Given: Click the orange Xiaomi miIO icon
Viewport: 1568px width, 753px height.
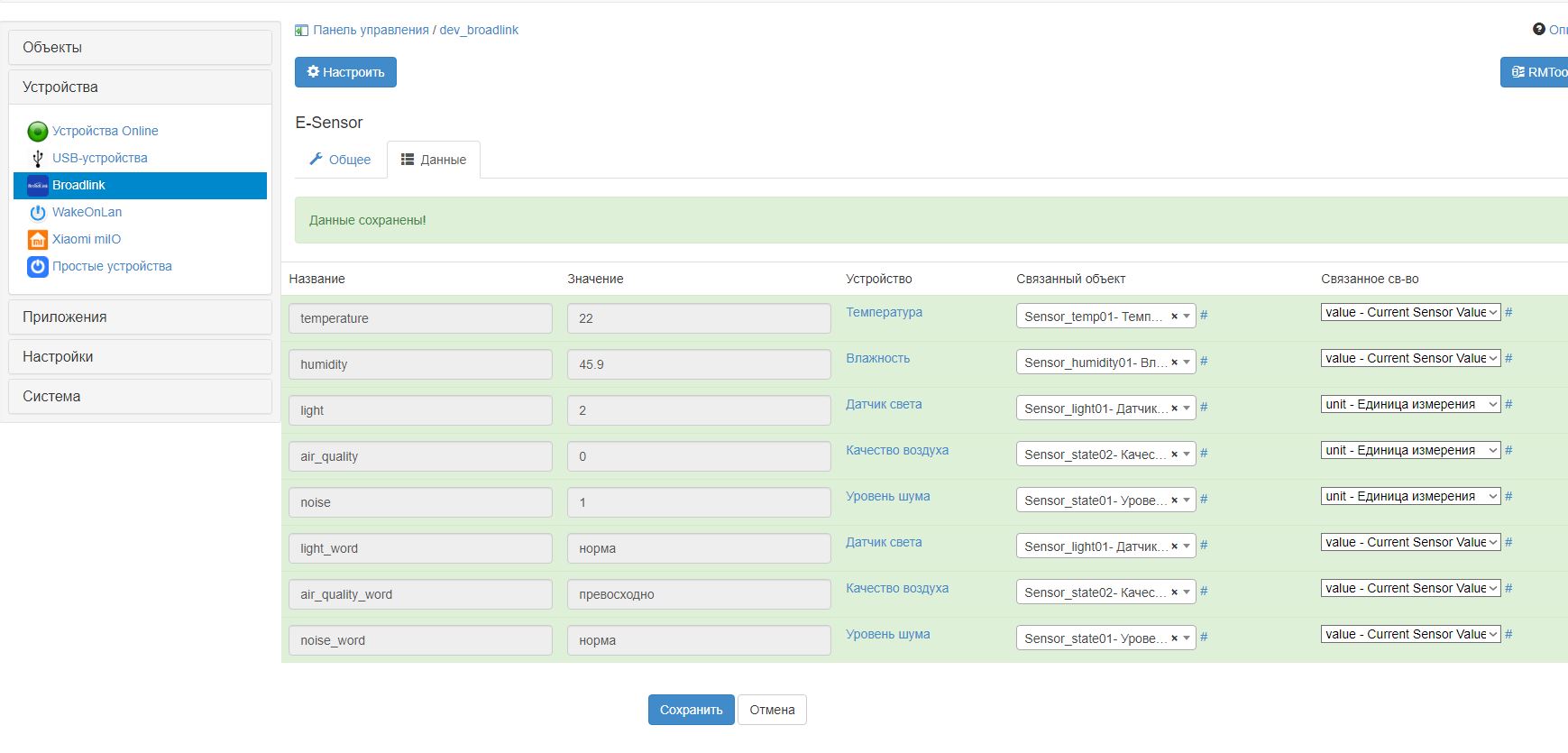Looking at the screenshot, I should 37,240.
